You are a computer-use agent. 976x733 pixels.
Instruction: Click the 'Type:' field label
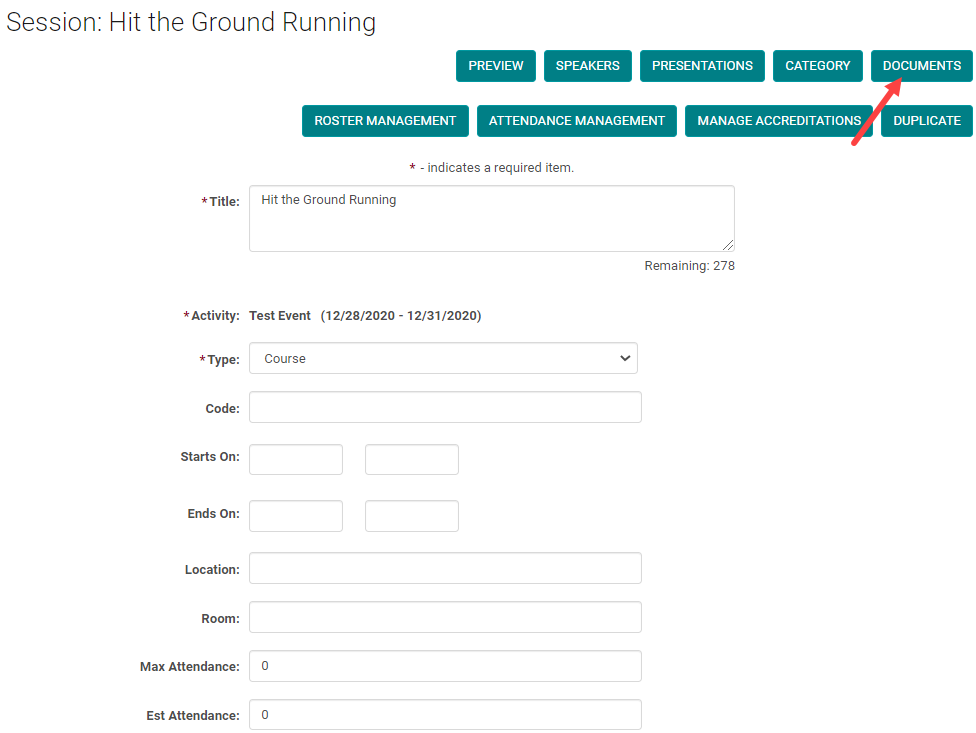coord(223,360)
